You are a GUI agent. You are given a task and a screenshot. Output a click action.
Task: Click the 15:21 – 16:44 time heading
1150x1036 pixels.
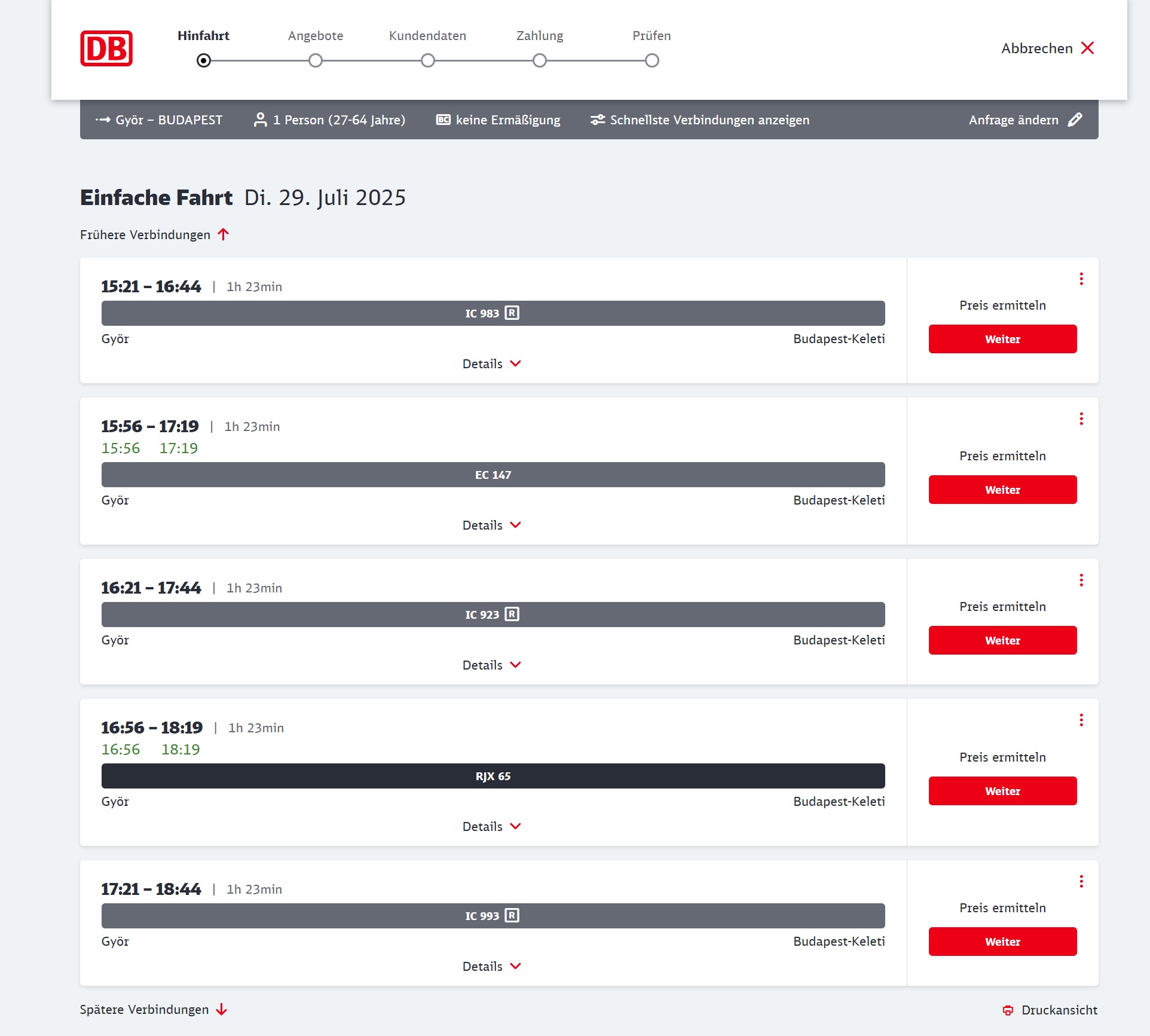click(151, 286)
